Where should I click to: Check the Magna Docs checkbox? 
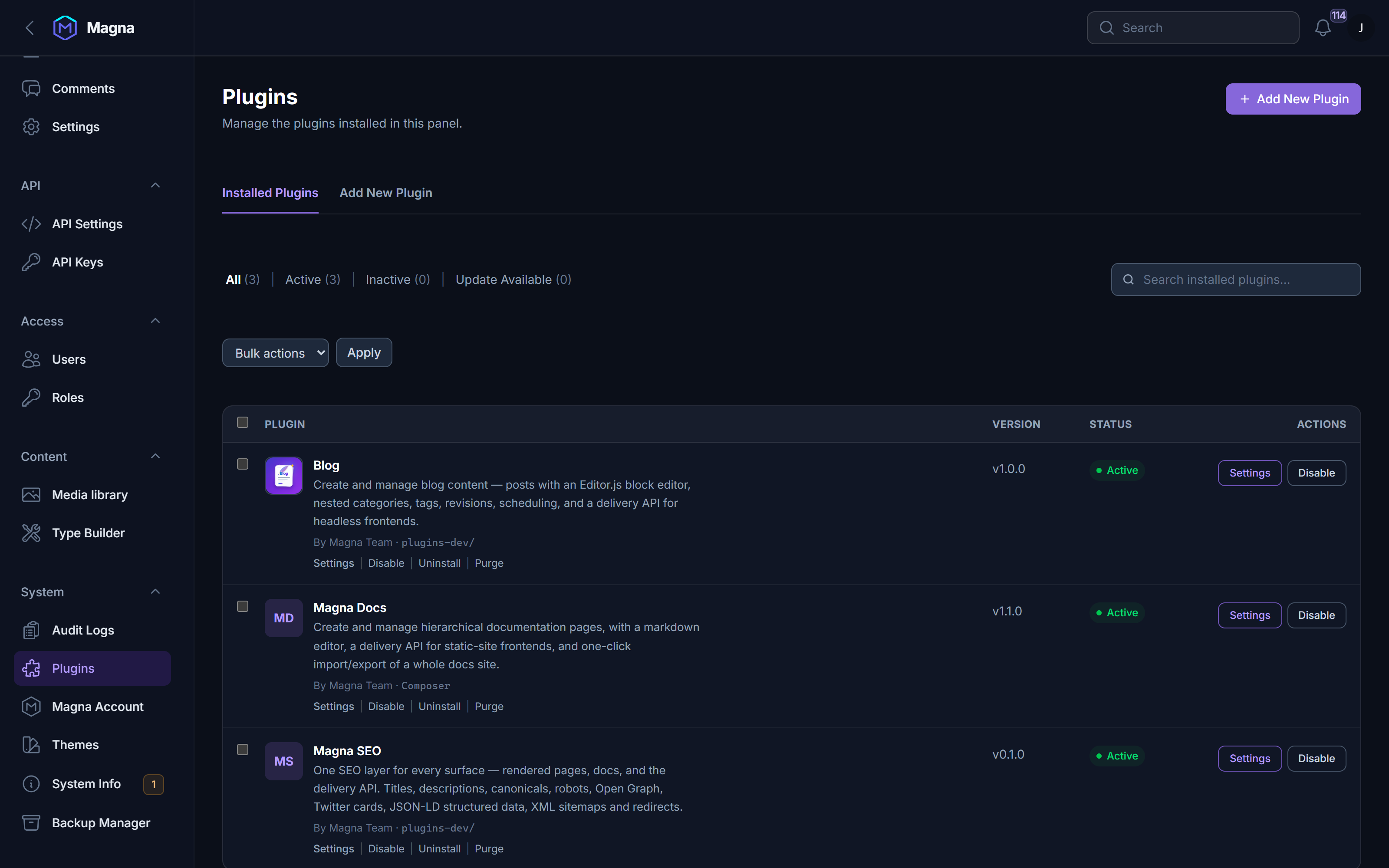(243, 606)
